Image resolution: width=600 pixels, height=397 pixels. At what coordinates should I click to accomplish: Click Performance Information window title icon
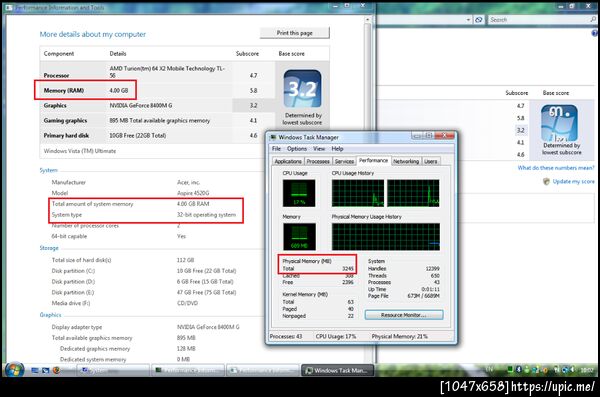click(x=9, y=7)
